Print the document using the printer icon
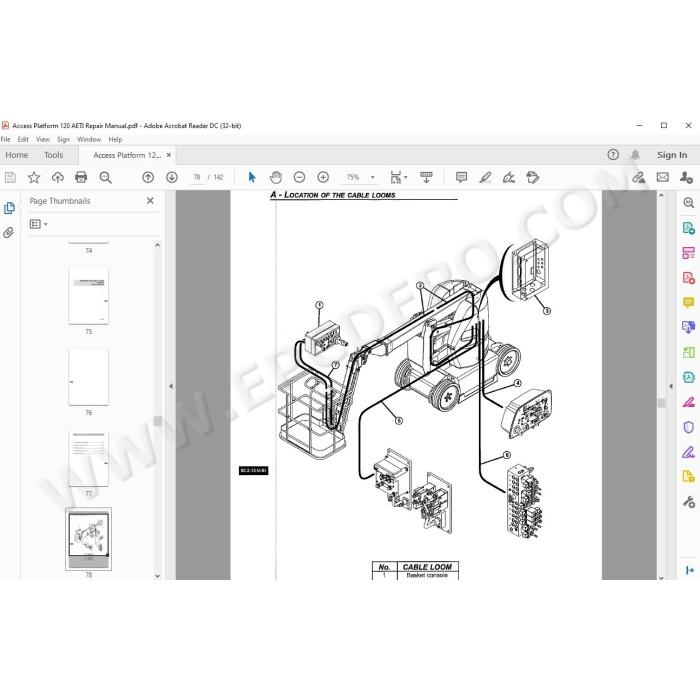Image resolution: width=700 pixels, height=700 pixels. click(81, 177)
